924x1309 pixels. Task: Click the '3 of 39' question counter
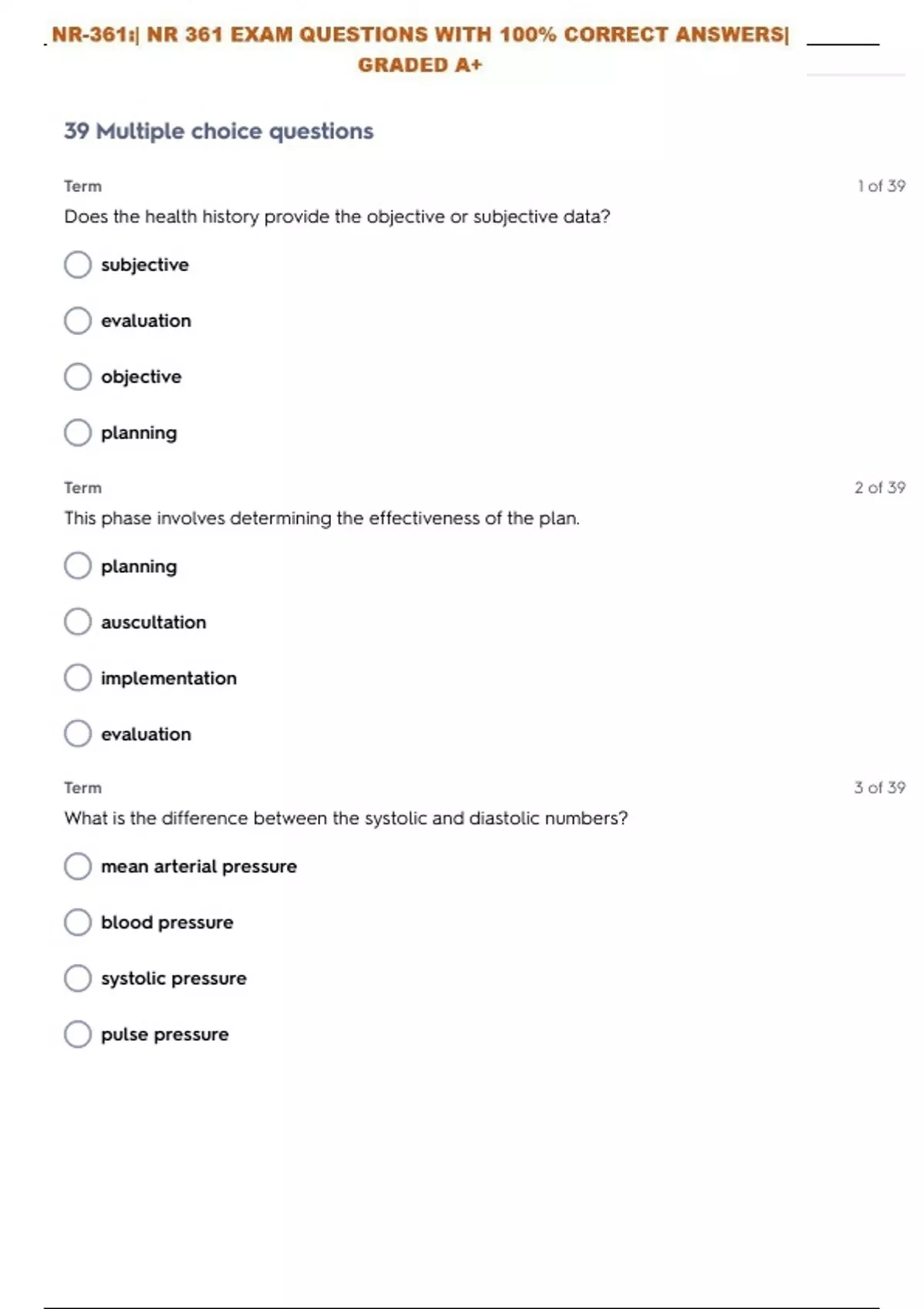tap(879, 788)
